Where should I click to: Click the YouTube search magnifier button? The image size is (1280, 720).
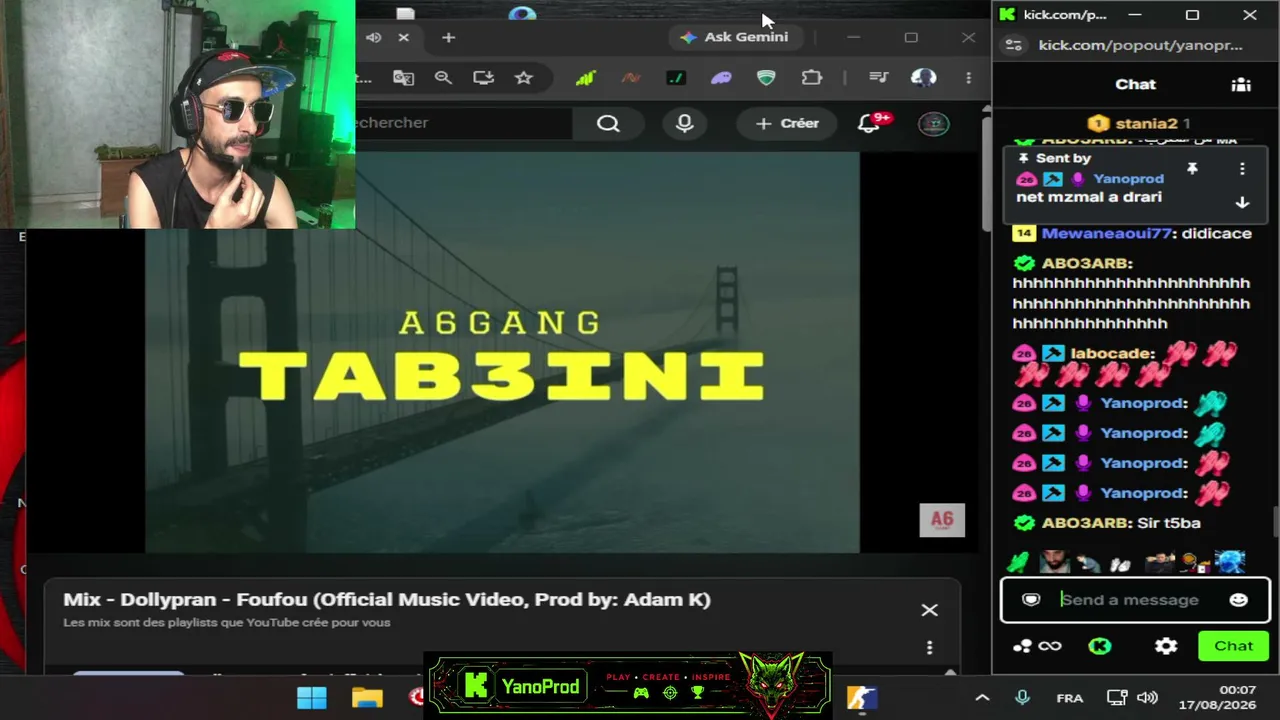608,123
